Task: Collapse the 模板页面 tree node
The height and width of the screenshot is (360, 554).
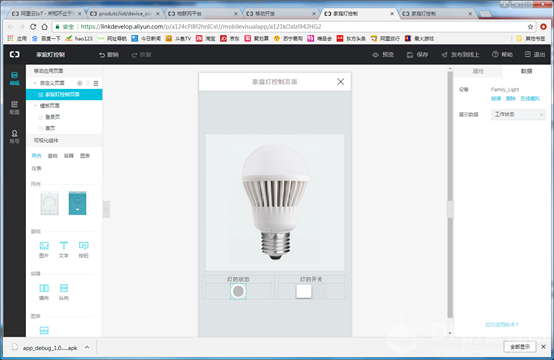Action: coord(35,106)
